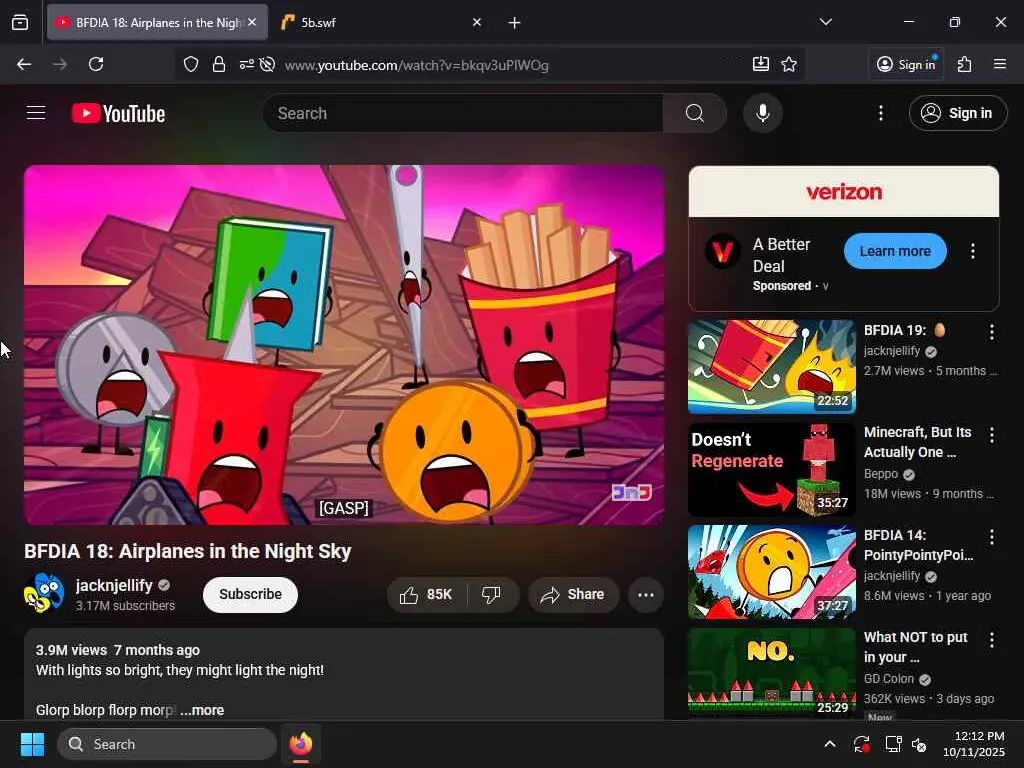Open the Windows Start menu

(x=32, y=744)
